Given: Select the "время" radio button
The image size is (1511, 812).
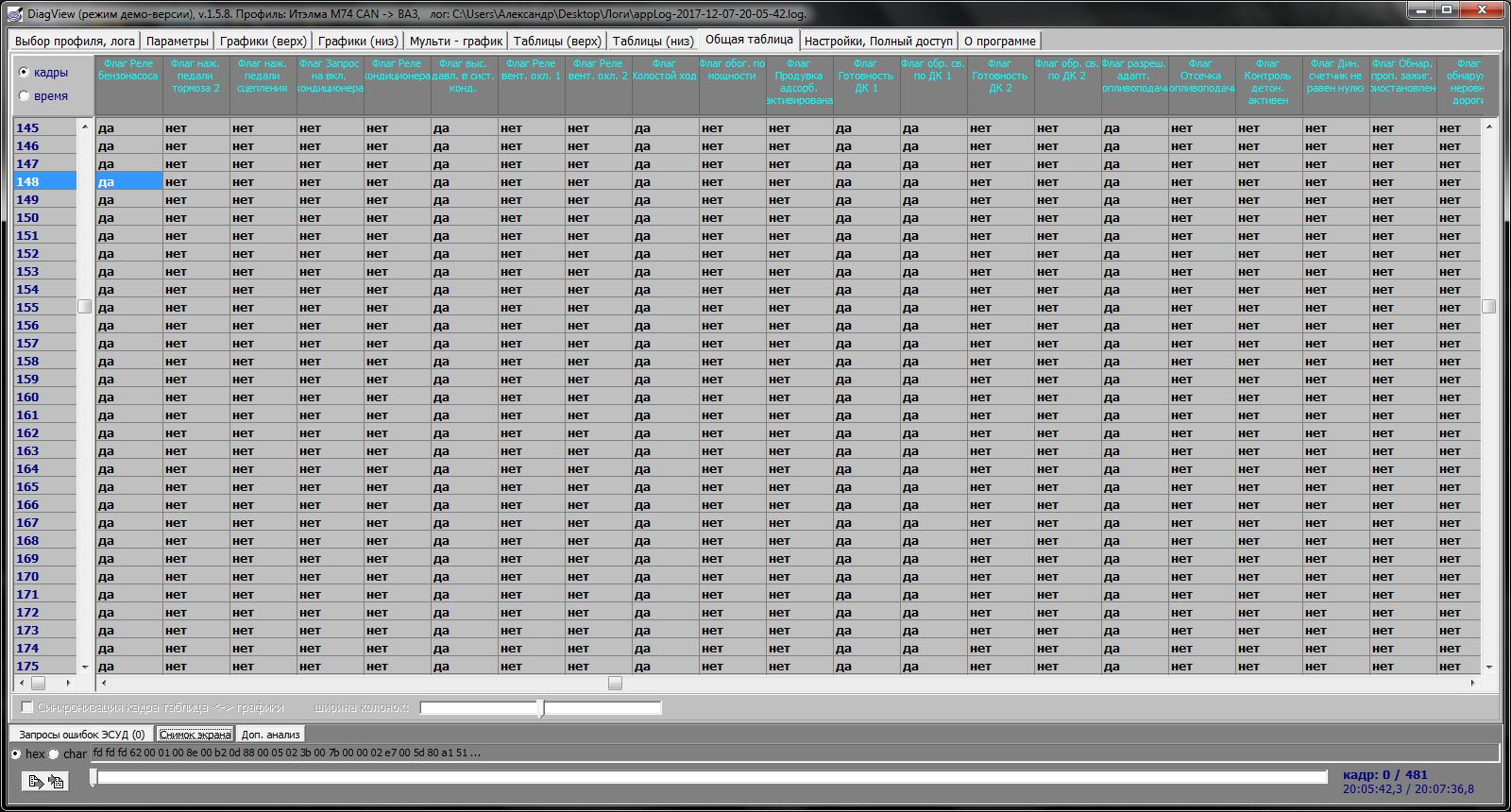Looking at the screenshot, I should [x=25, y=95].
